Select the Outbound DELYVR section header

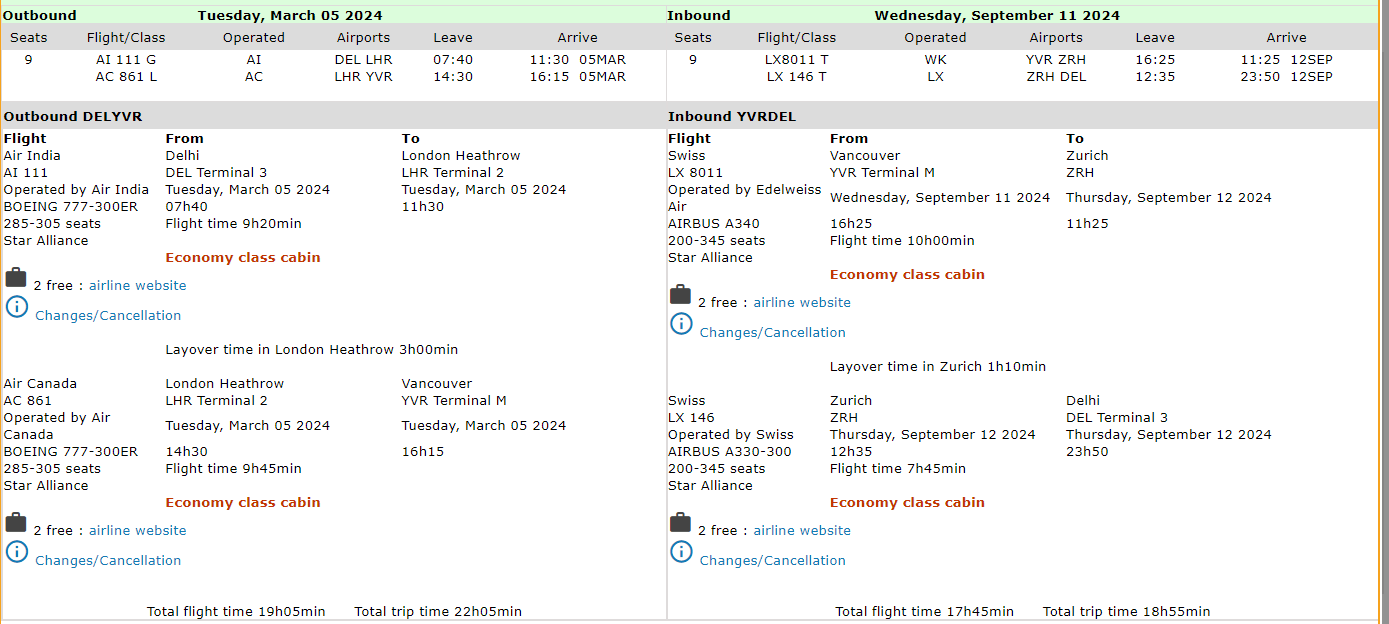[x=73, y=117]
